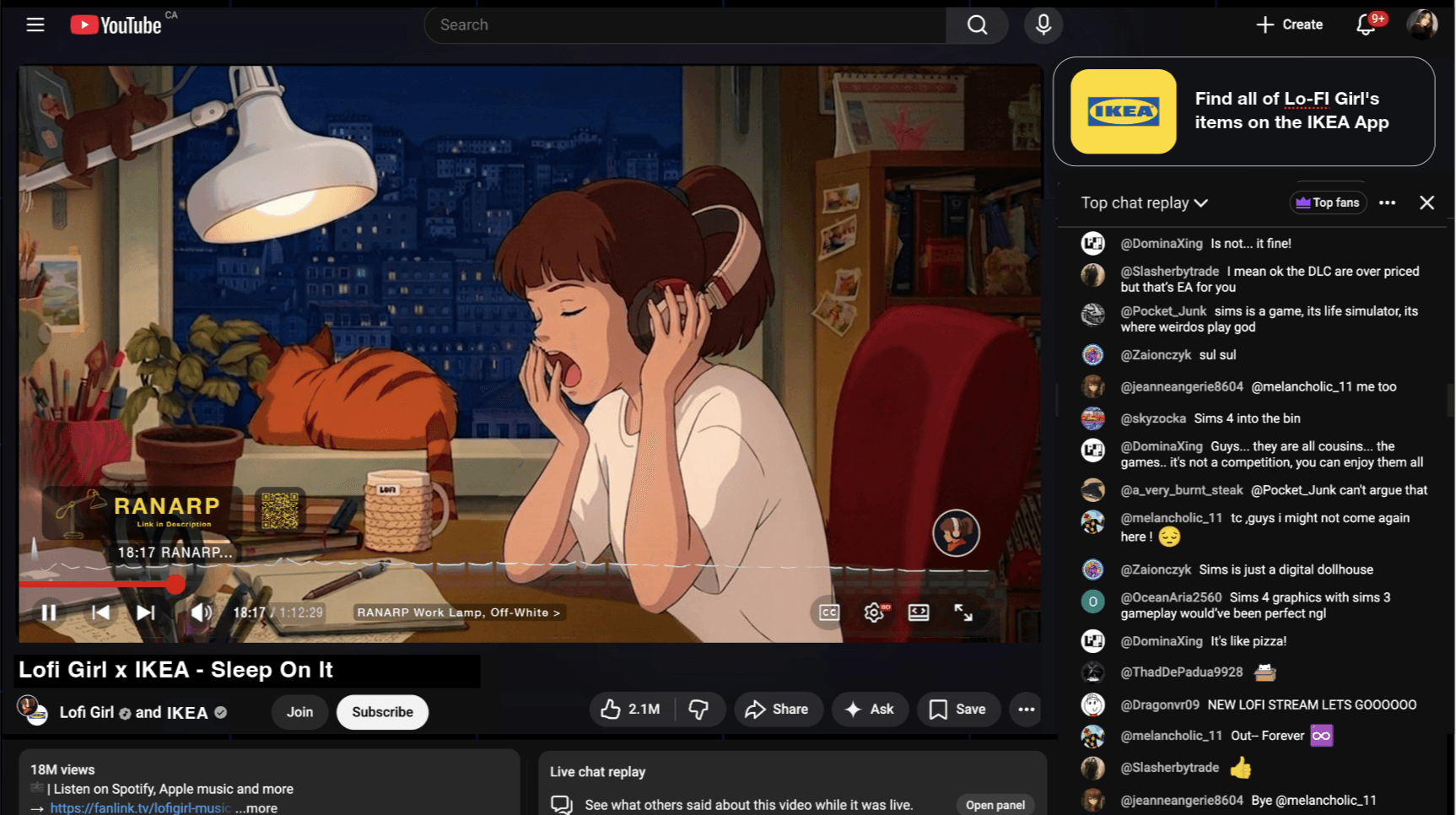Click the search magnifier button
The width and height of the screenshot is (1456, 815).
977,25
